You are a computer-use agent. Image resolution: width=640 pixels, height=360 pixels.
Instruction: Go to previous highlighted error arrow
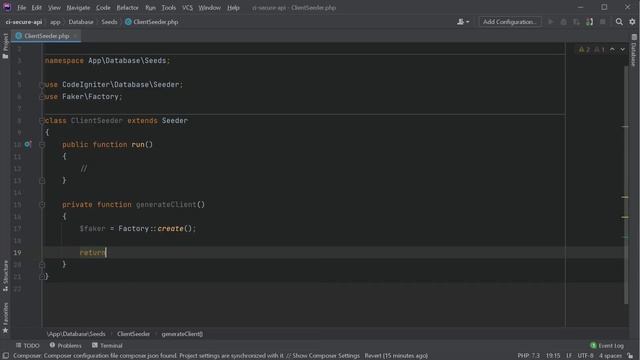tap(612, 49)
